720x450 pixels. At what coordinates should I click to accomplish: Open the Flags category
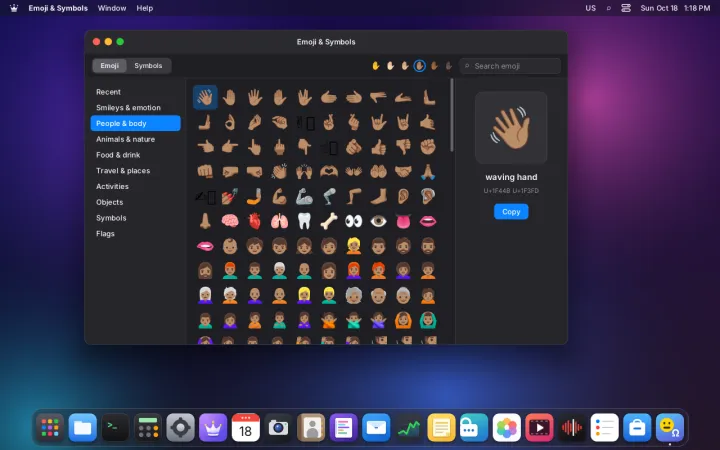pos(135,233)
